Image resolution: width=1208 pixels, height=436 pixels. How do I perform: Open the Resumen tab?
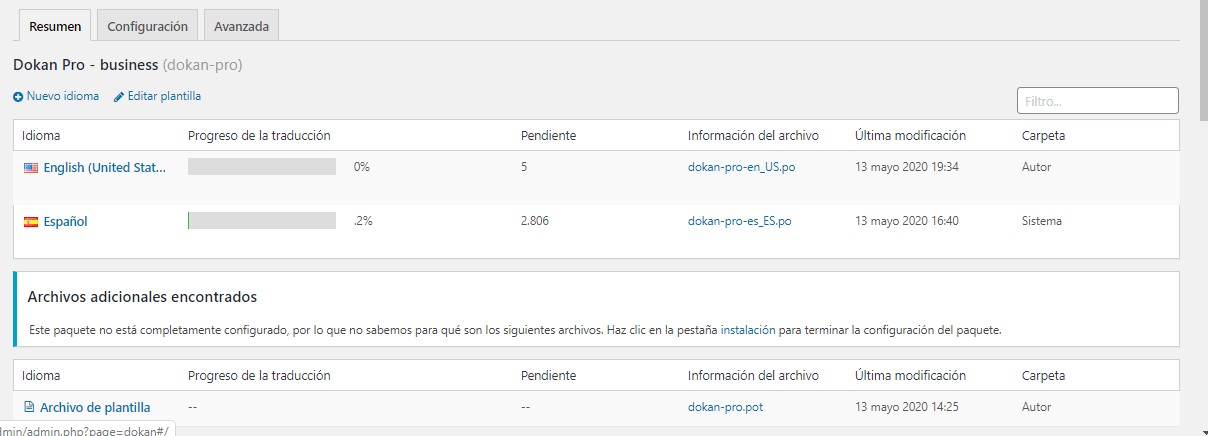(55, 26)
